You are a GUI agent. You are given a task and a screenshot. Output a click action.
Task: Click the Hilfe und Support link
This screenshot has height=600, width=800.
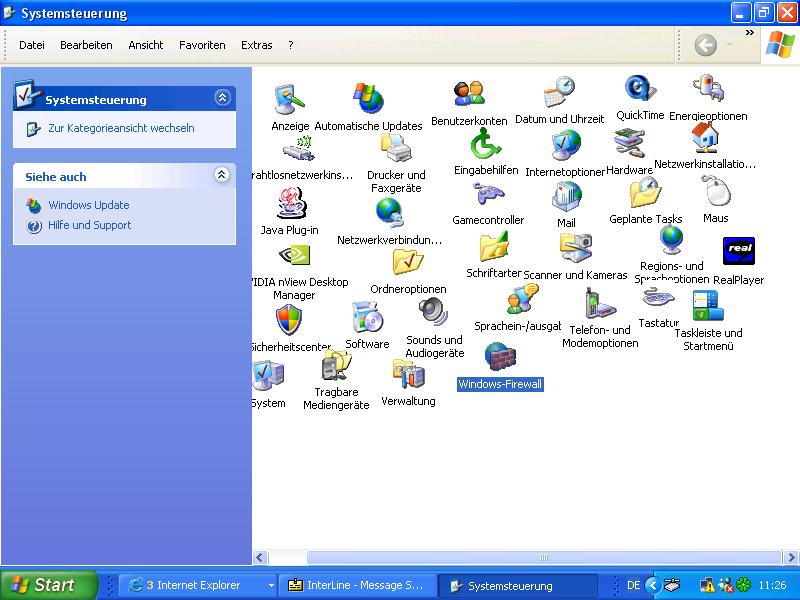[x=90, y=225]
